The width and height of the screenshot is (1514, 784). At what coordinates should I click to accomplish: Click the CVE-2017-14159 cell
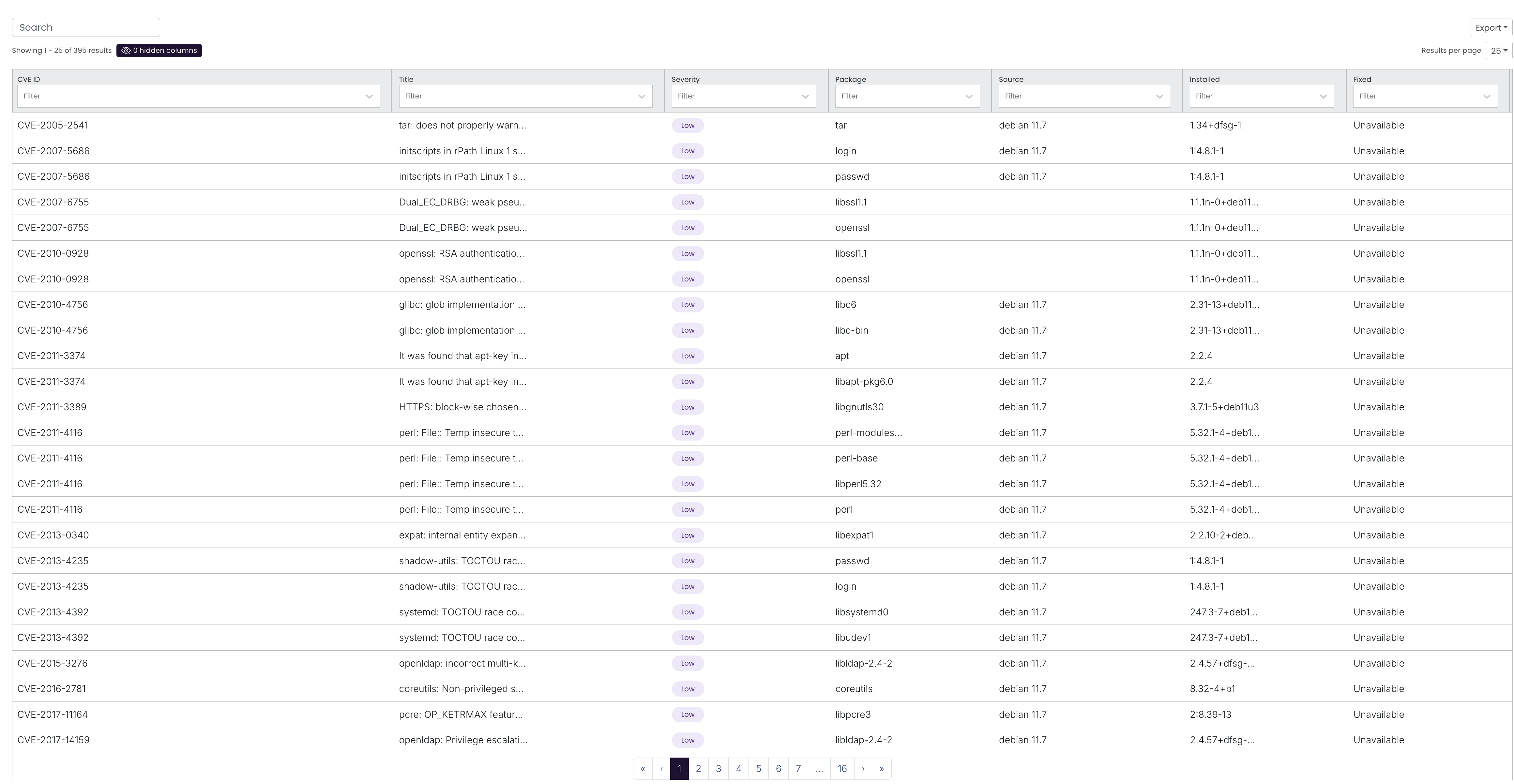click(x=53, y=740)
